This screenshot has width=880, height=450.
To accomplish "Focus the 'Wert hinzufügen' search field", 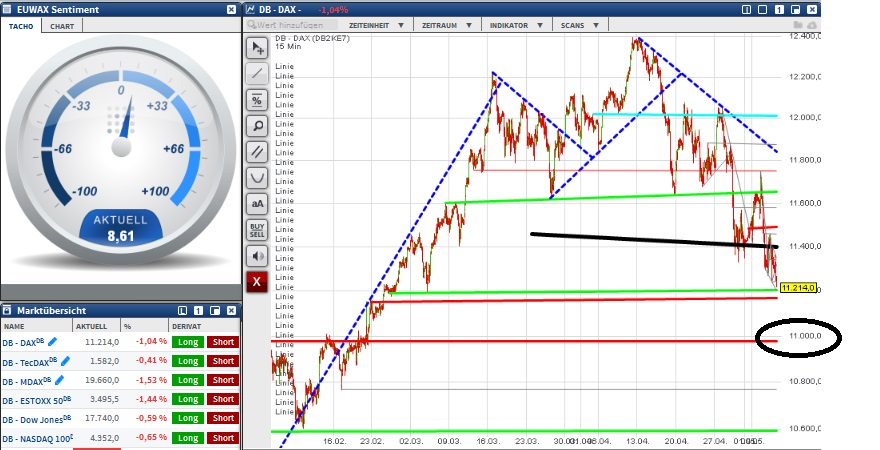I will tap(292, 25).
